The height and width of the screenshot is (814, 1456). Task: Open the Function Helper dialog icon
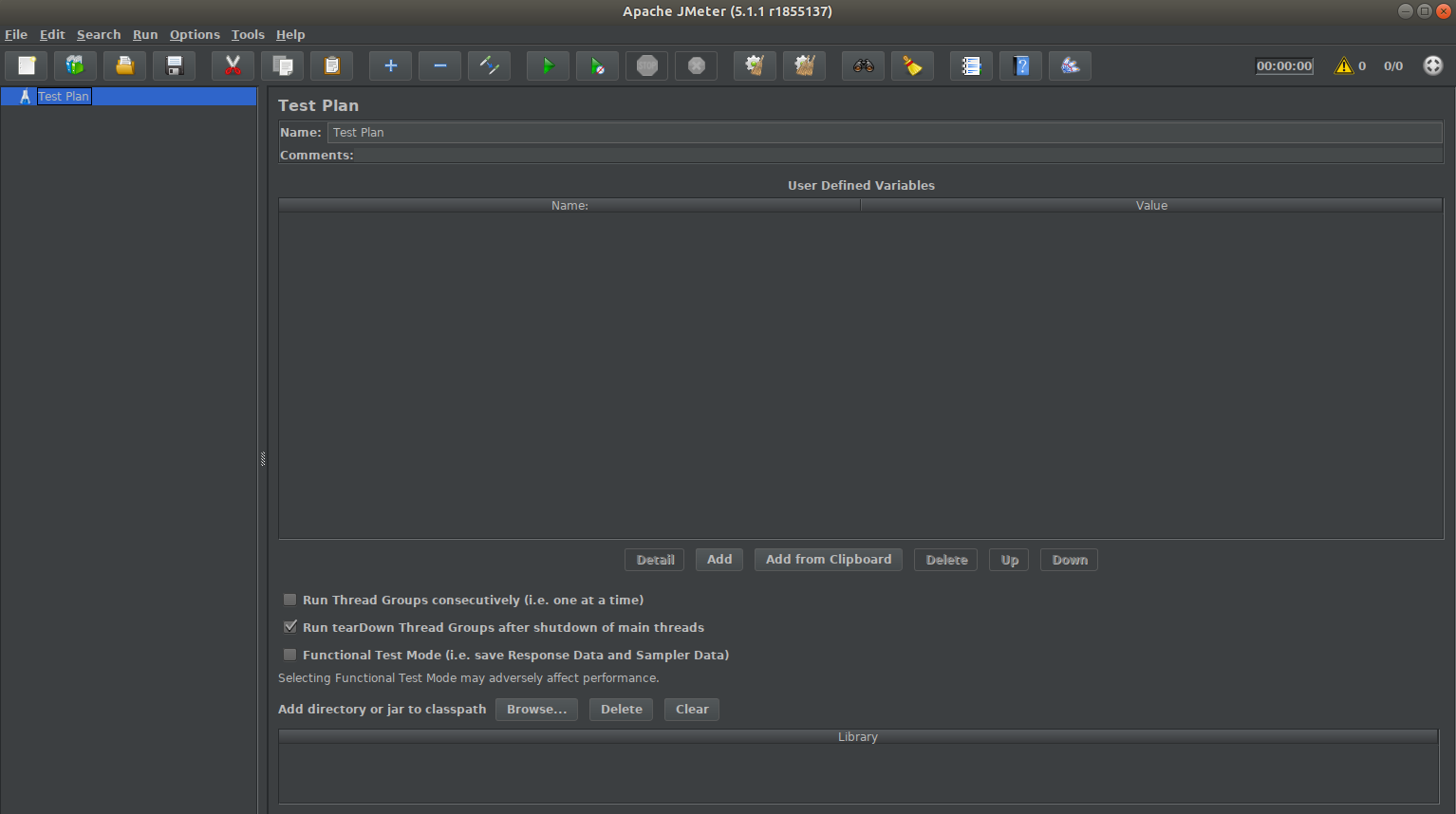pos(971,65)
